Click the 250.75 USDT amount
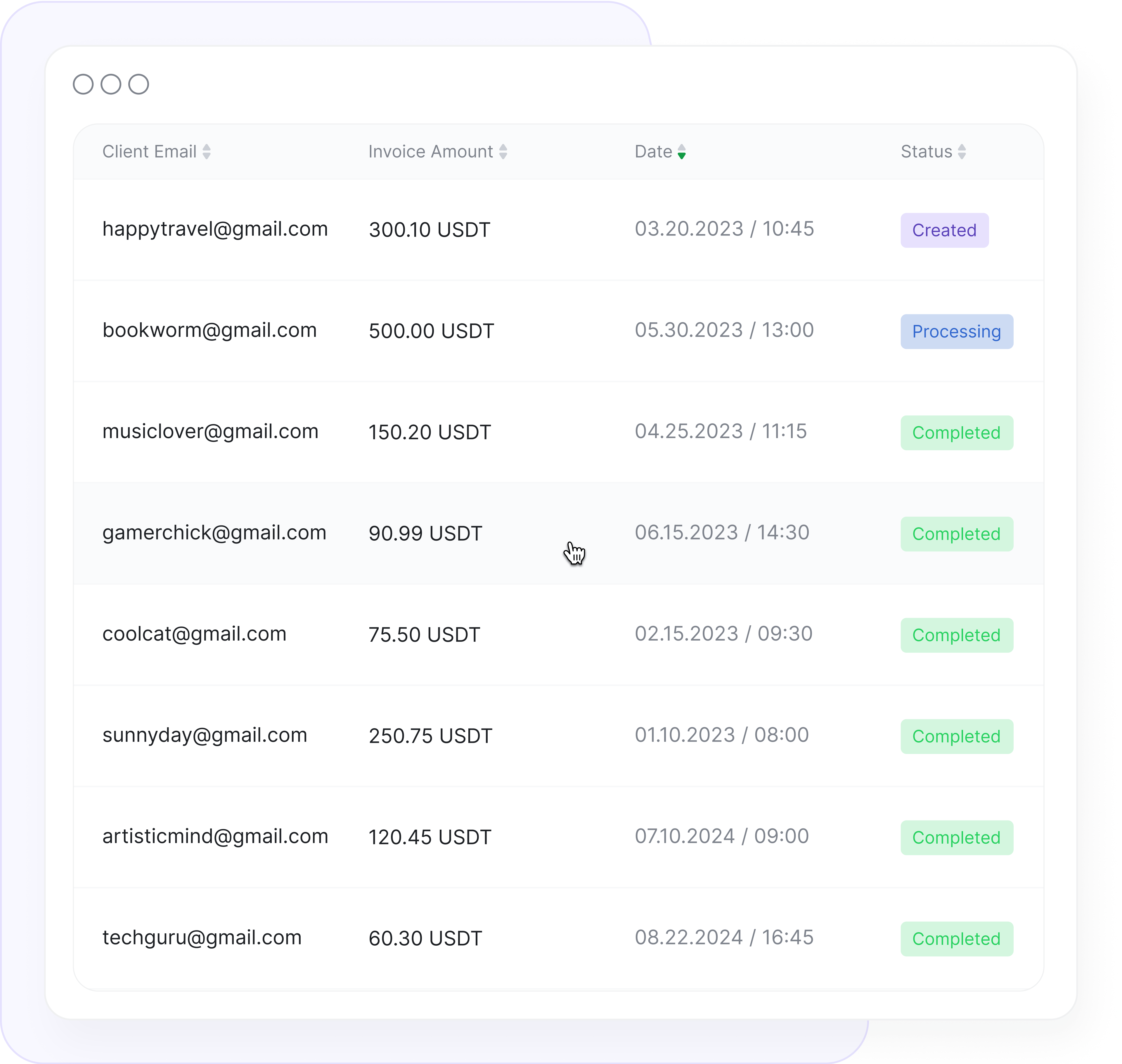 pyautogui.click(x=430, y=736)
